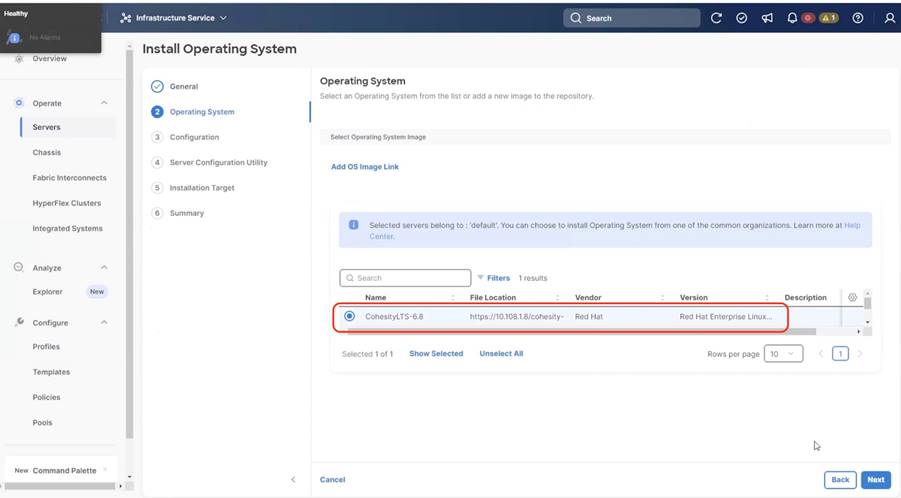This screenshot has width=901, height=498.
Task: Collapse the Operate sidebar section
Action: click(x=105, y=103)
